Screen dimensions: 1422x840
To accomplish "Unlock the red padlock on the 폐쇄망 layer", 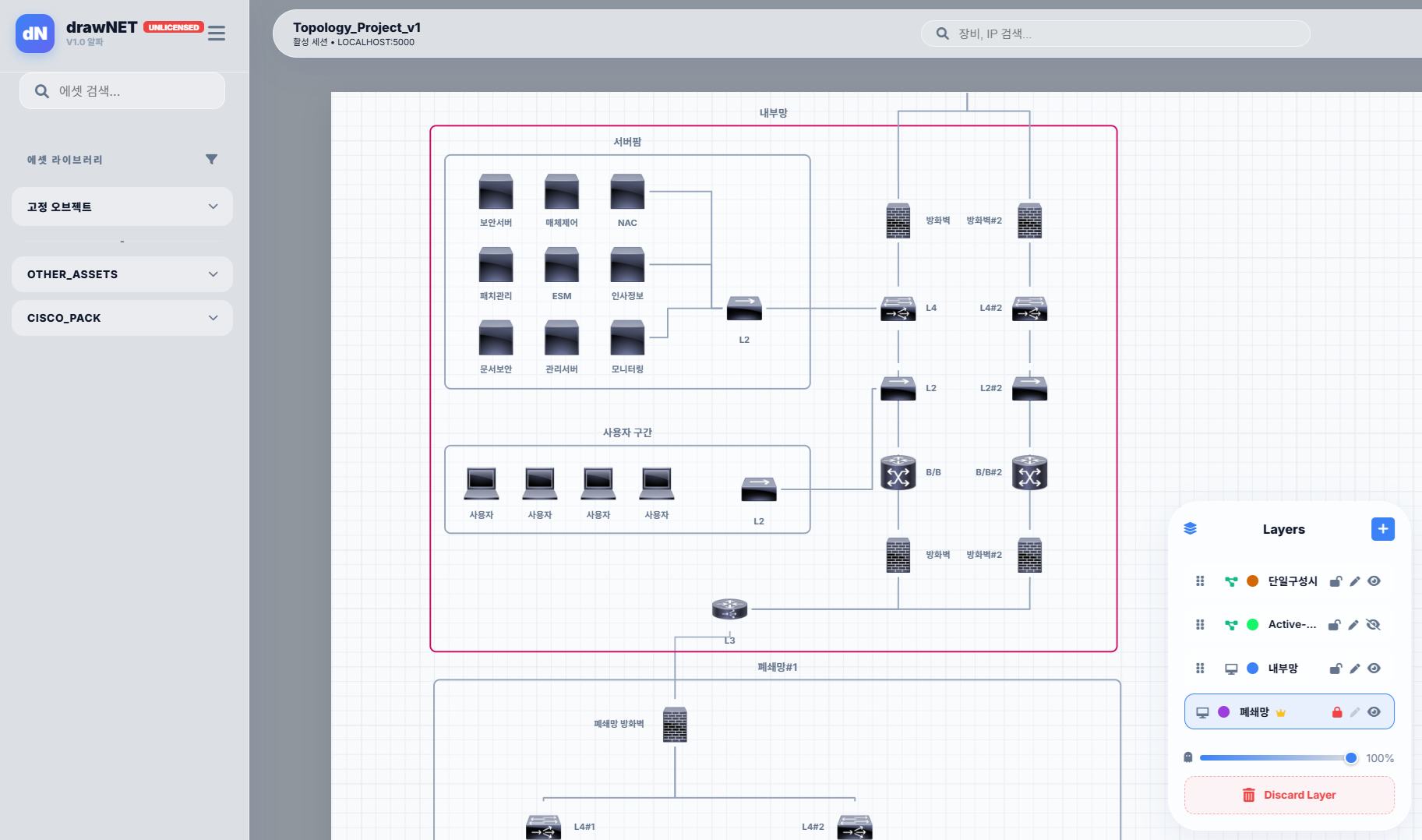I will (x=1337, y=711).
